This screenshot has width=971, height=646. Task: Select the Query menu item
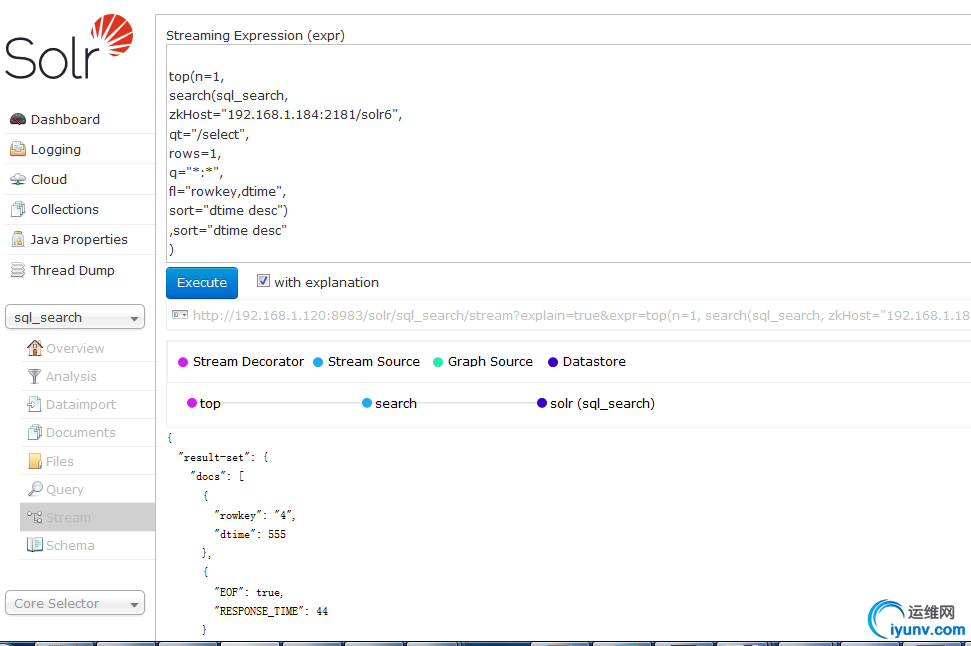64,489
